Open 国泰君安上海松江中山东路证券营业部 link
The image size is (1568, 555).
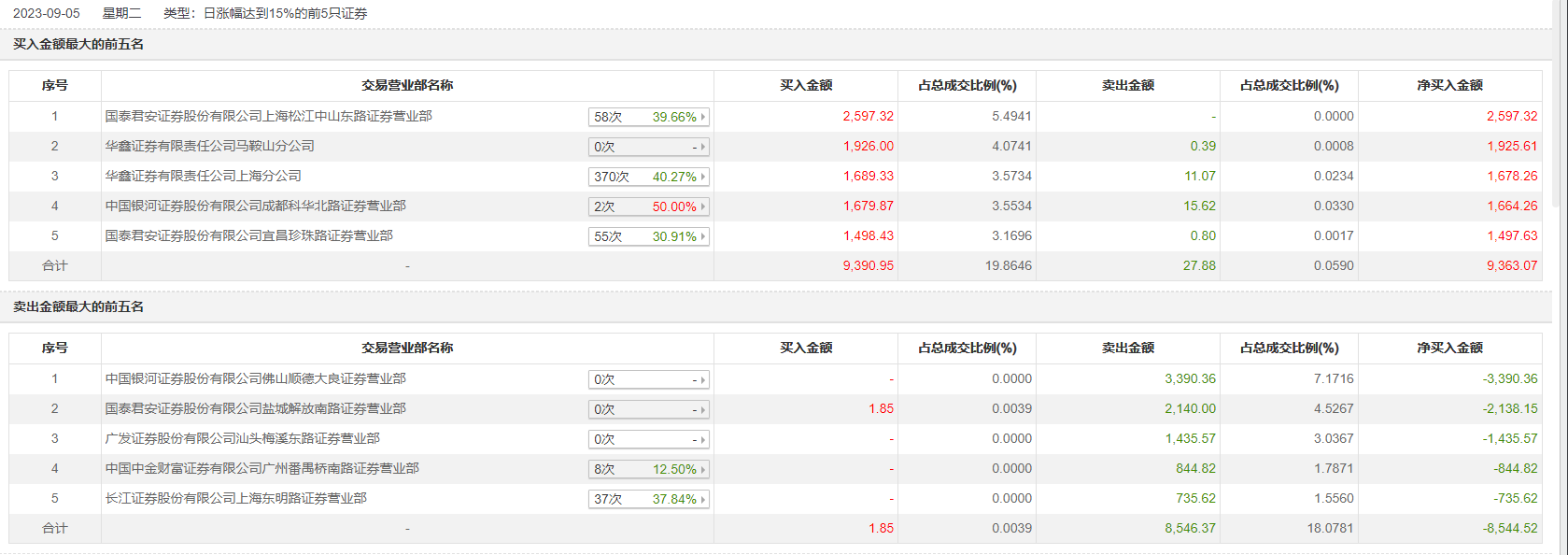[268, 117]
